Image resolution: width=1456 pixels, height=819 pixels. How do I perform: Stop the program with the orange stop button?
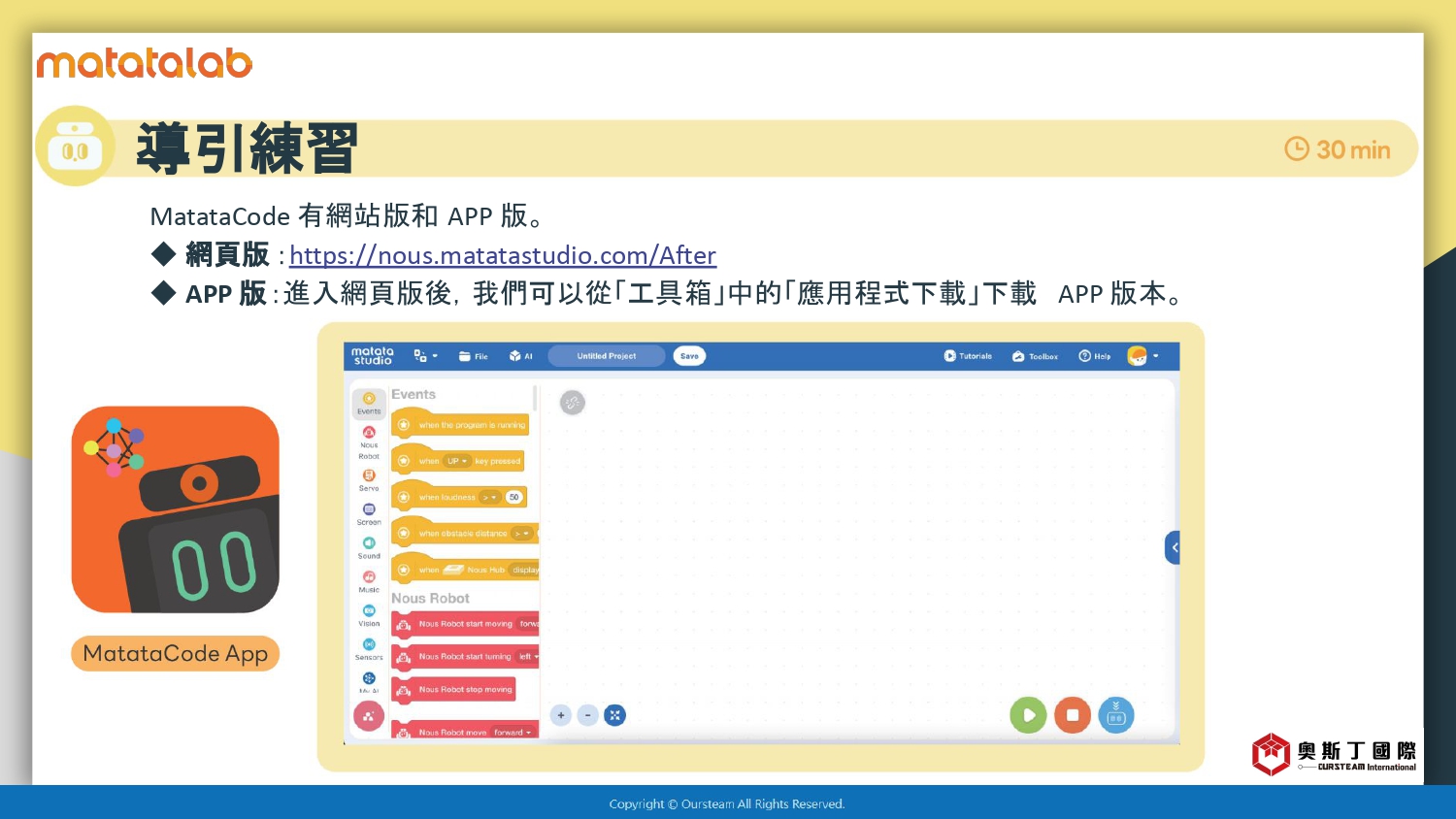pos(1073,715)
